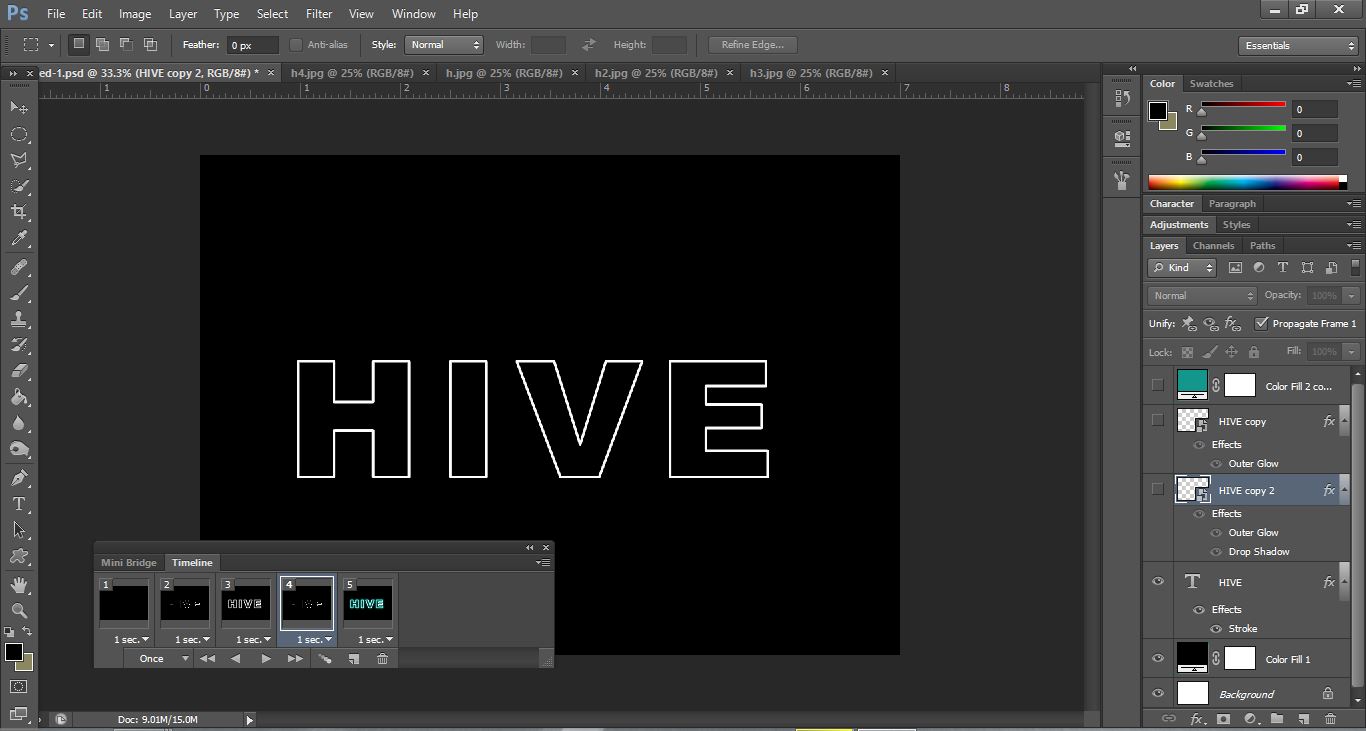Select the Brush tool

point(19,294)
